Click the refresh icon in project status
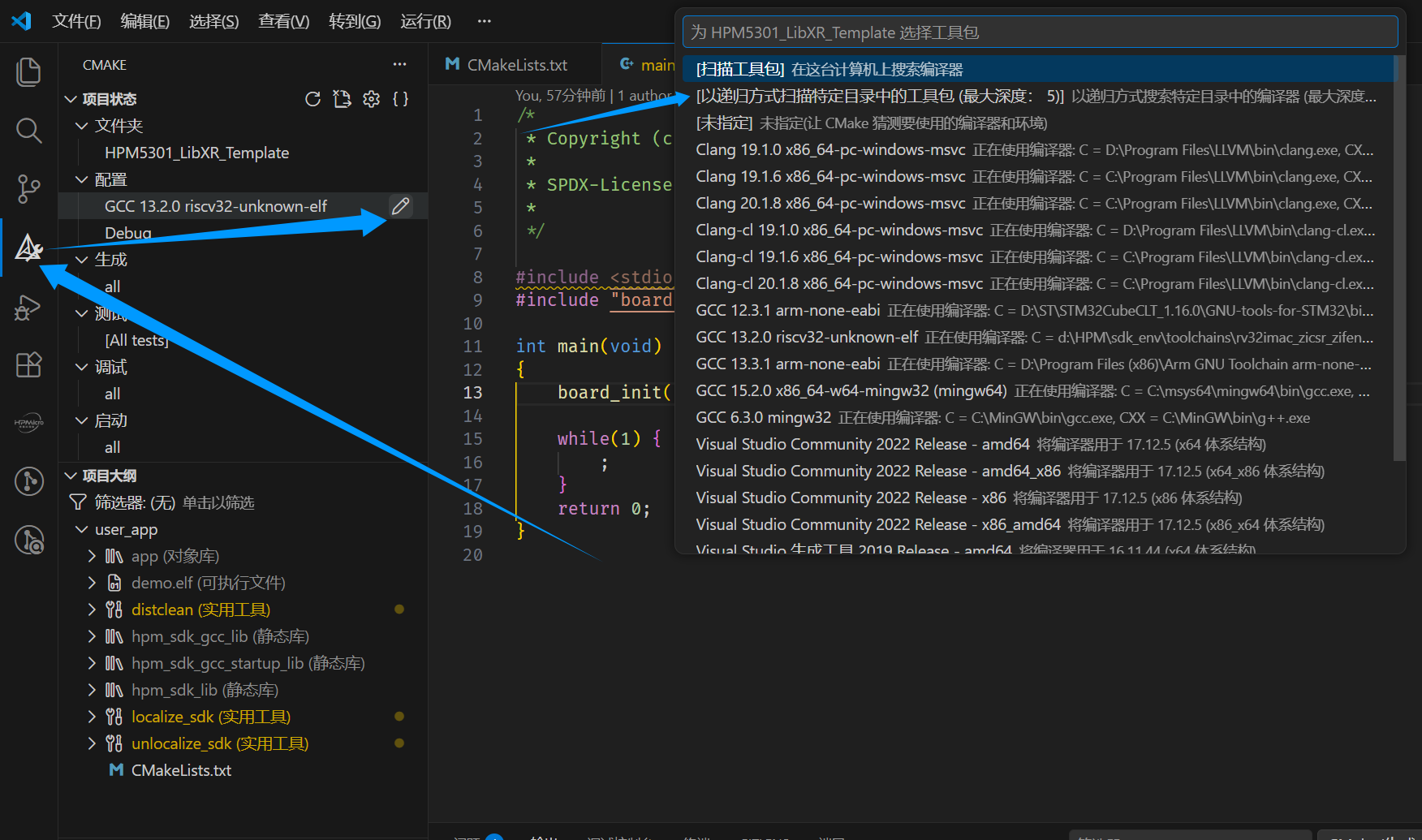The image size is (1422, 840). (312, 99)
